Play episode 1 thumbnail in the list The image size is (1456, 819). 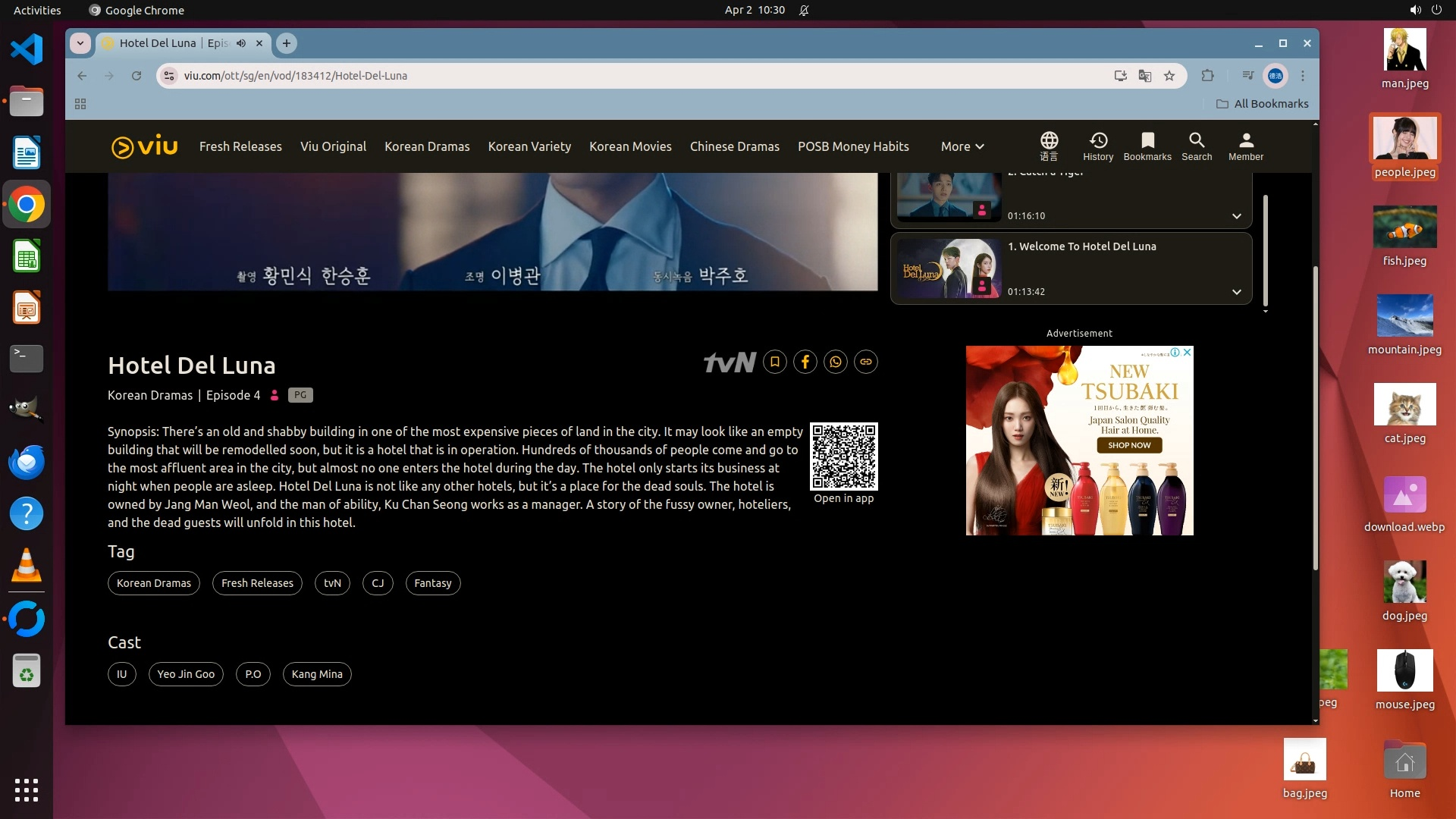(x=949, y=268)
